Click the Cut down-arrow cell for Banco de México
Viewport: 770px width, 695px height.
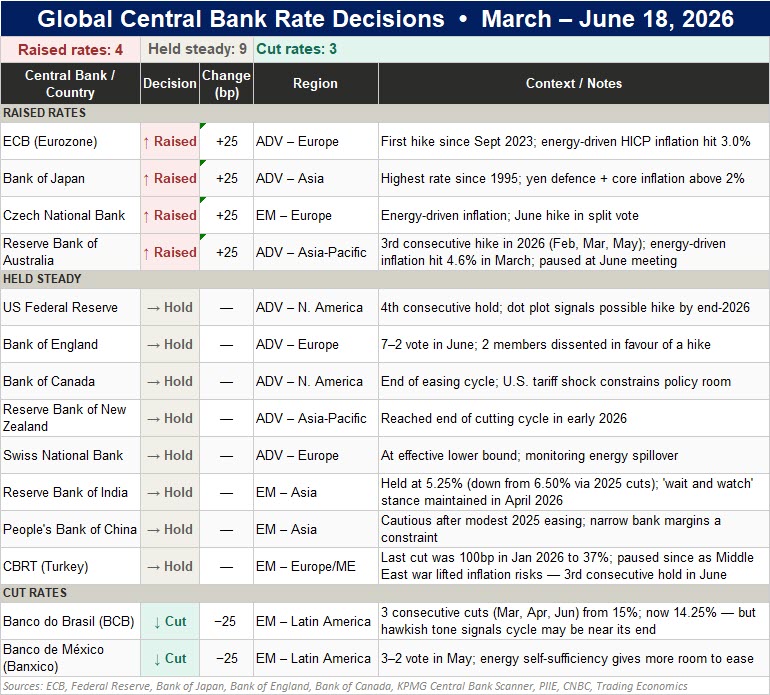click(170, 658)
